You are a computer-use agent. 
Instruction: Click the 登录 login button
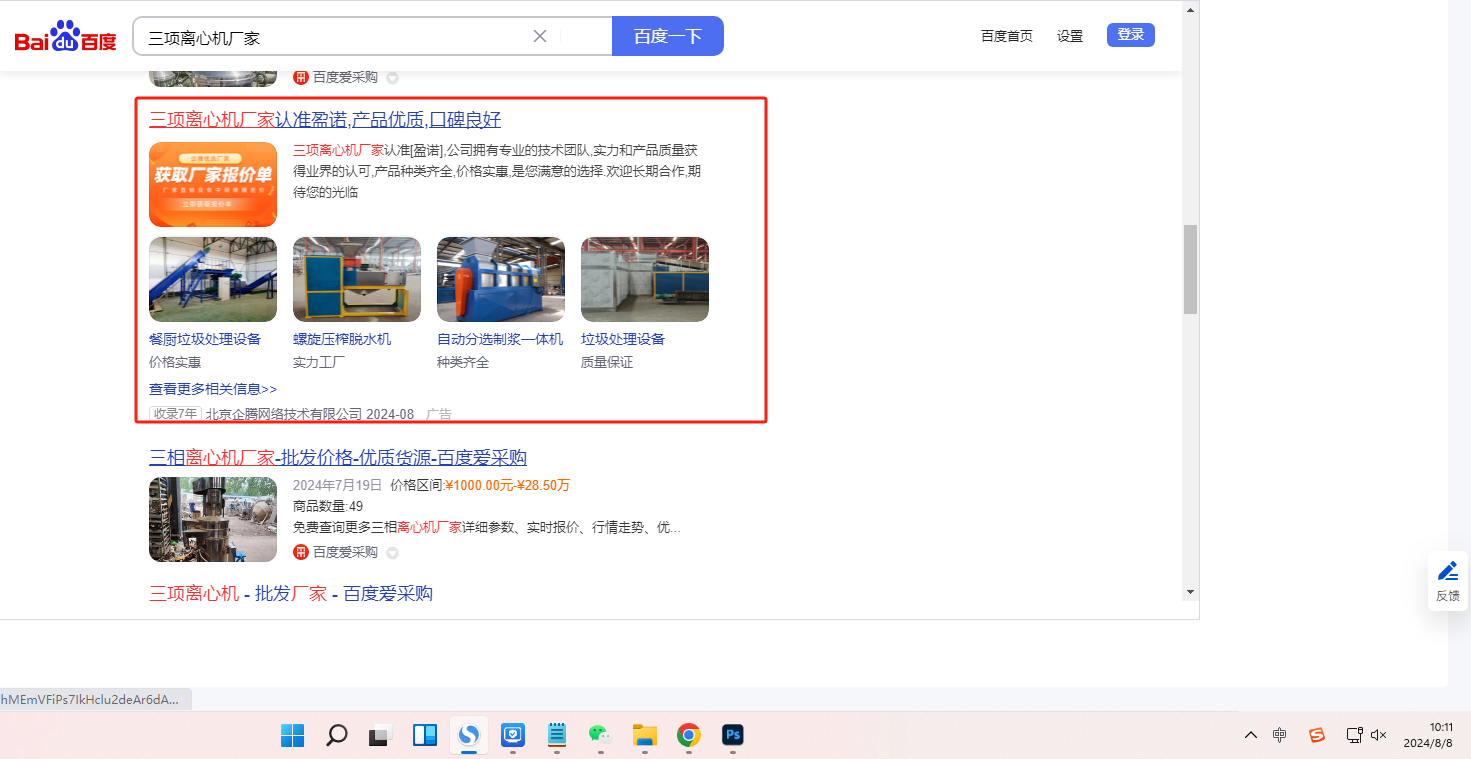tap(1131, 35)
